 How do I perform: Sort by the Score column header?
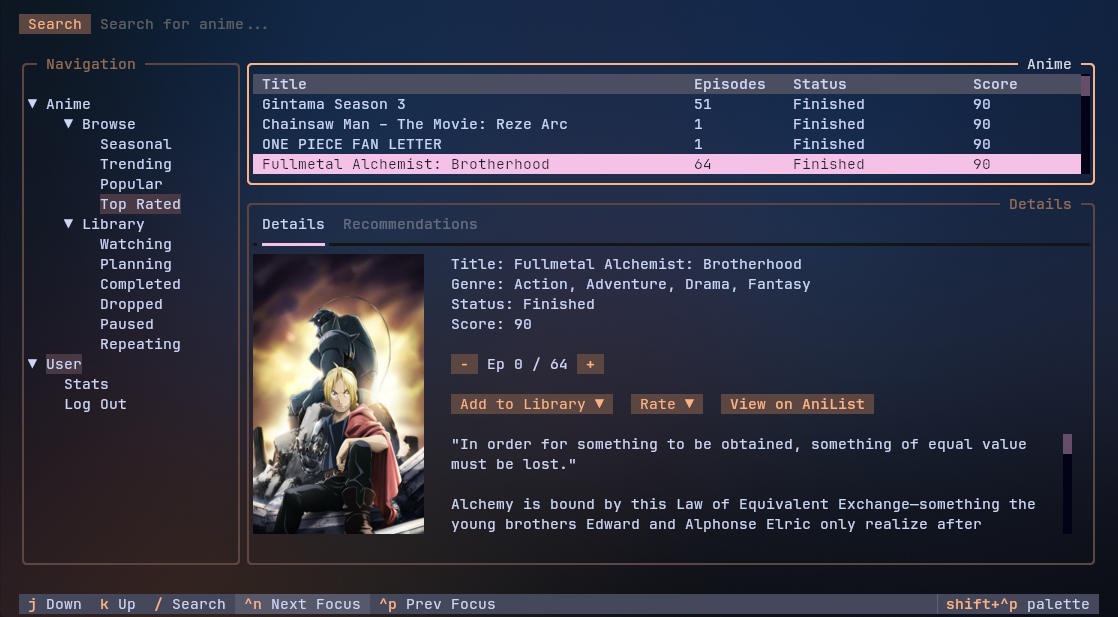coord(995,84)
